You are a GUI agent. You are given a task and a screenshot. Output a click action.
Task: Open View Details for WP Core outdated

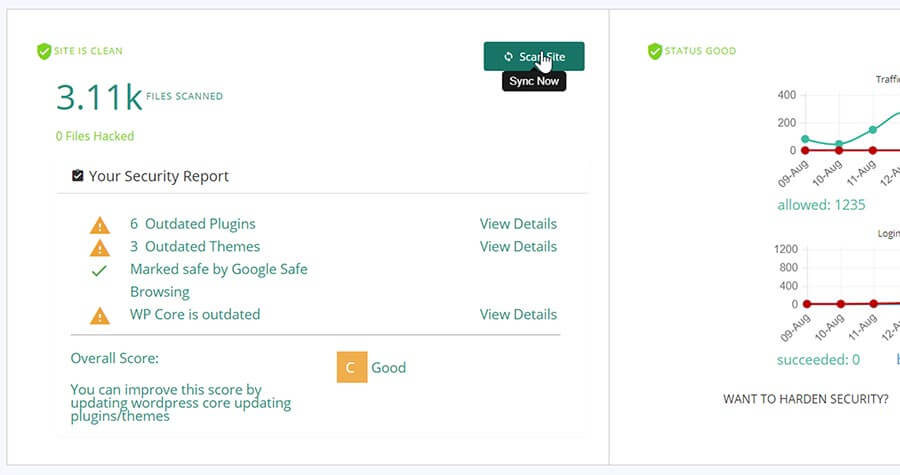click(x=518, y=314)
